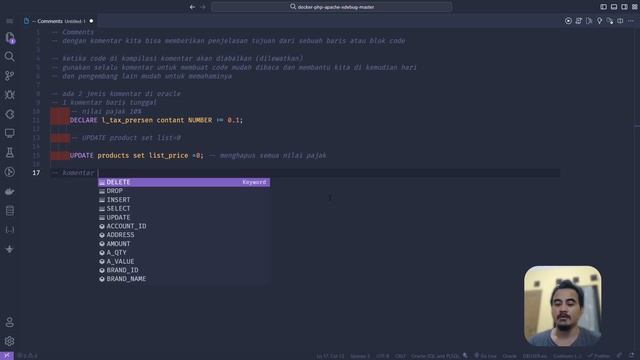This screenshot has width=640, height=360.
Task: Click Go Live in the status bar
Action: (x=485, y=356)
